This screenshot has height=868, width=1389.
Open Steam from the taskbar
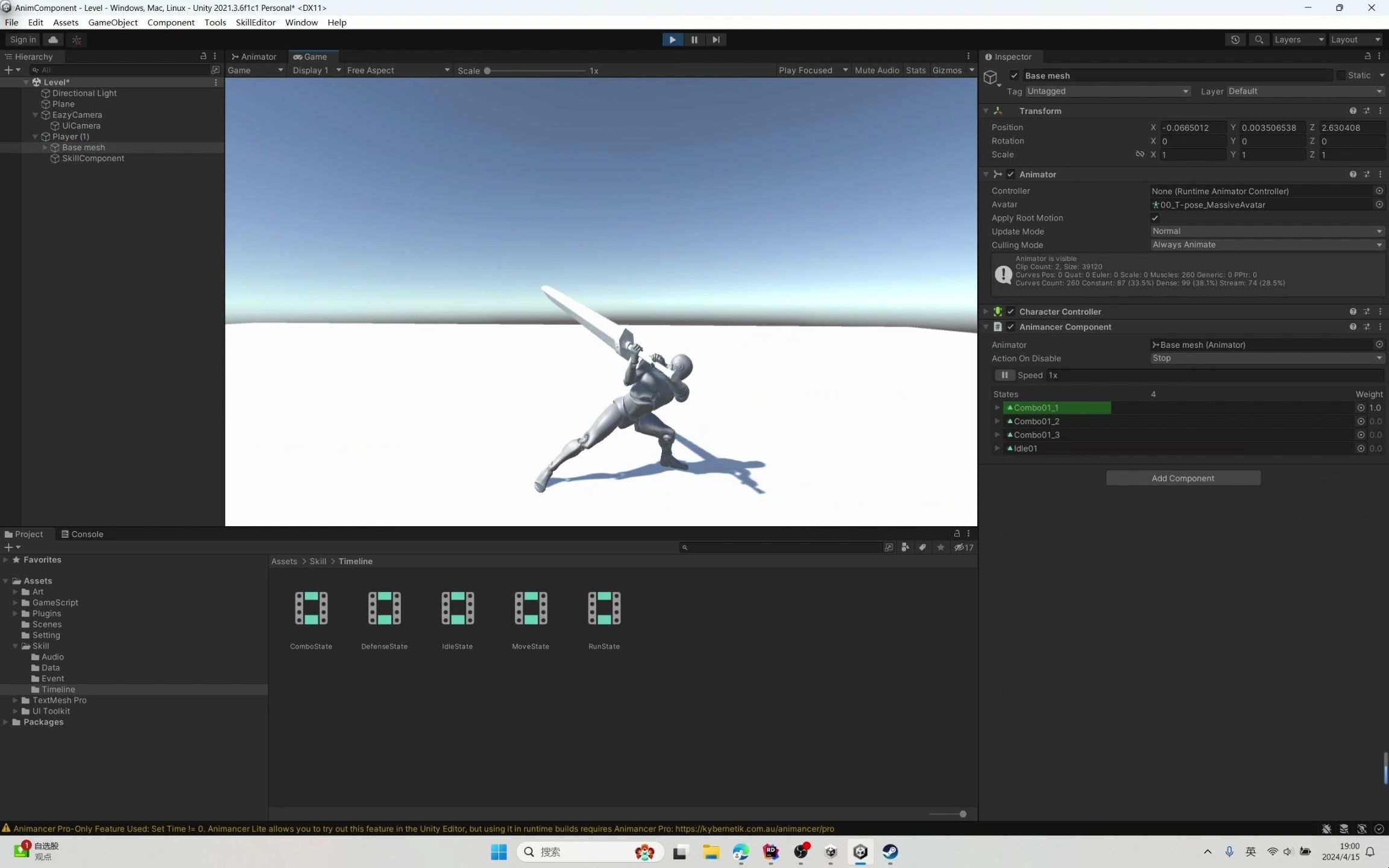click(890, 852)
